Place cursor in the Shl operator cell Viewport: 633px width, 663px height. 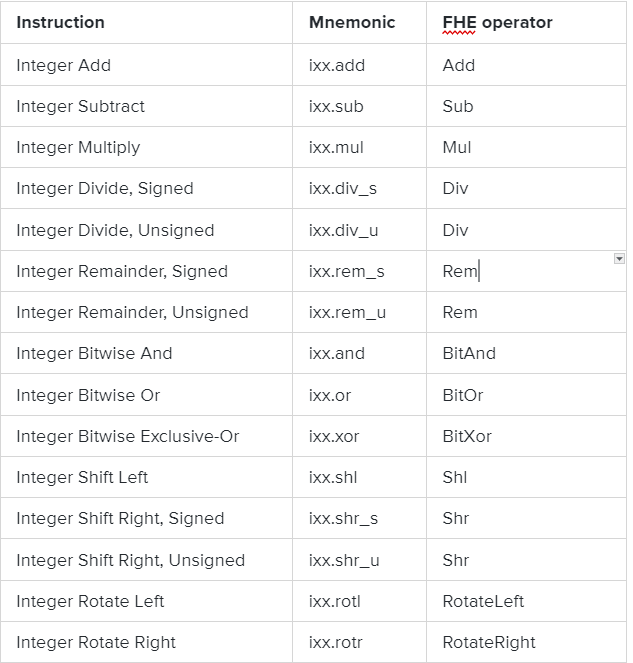point(455,477)
